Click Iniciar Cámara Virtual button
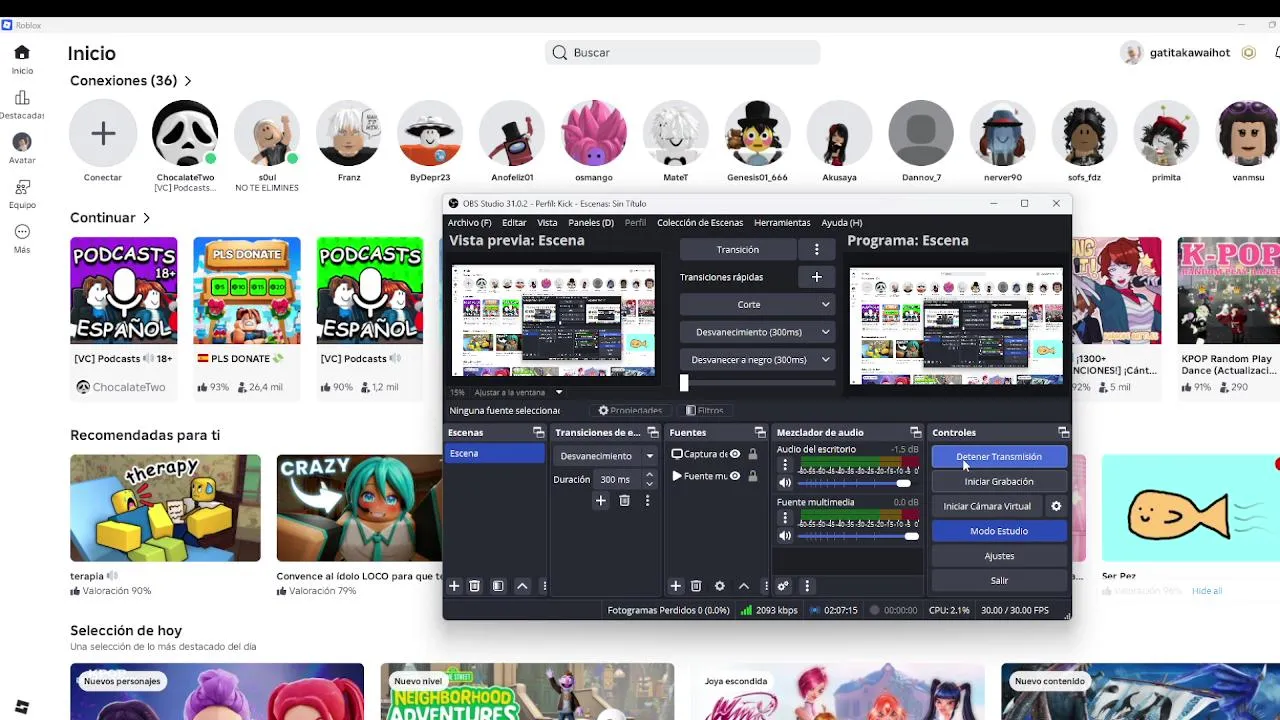Screen dimensions: 1280x720 (987, 506)
